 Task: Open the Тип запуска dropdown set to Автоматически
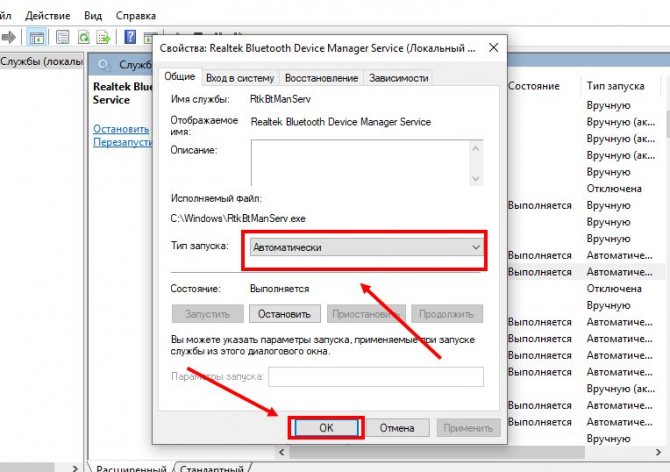pos(366,247)
